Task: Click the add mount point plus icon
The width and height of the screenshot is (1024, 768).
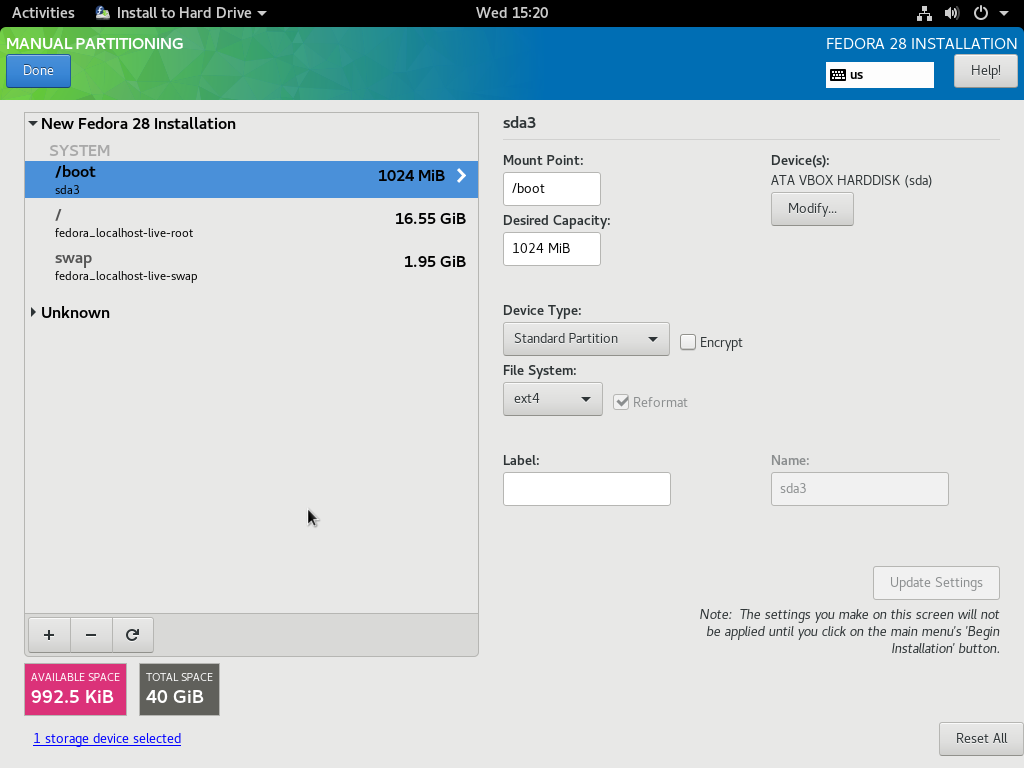Action: (x=49, y=635)
